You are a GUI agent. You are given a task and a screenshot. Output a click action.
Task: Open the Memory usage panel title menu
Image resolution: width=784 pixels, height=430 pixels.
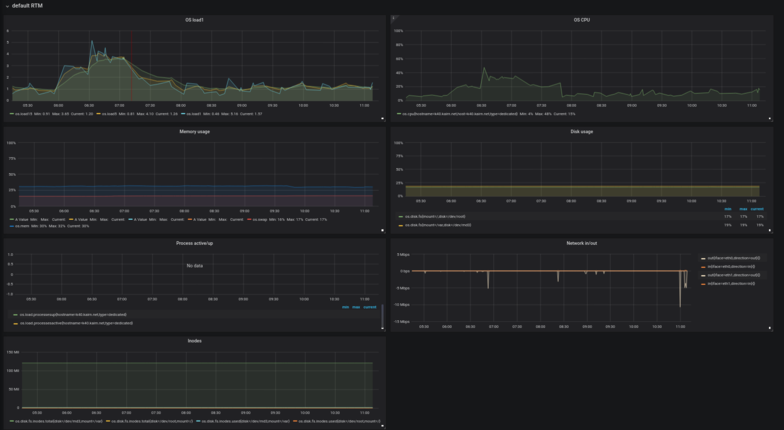click(194, 132)
